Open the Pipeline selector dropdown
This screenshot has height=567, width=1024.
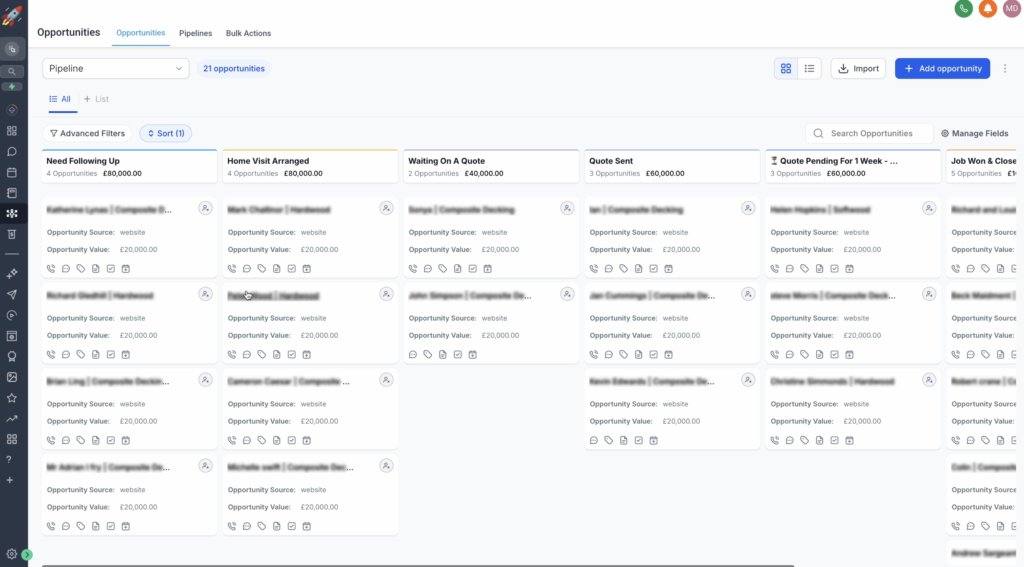(116, 69)
